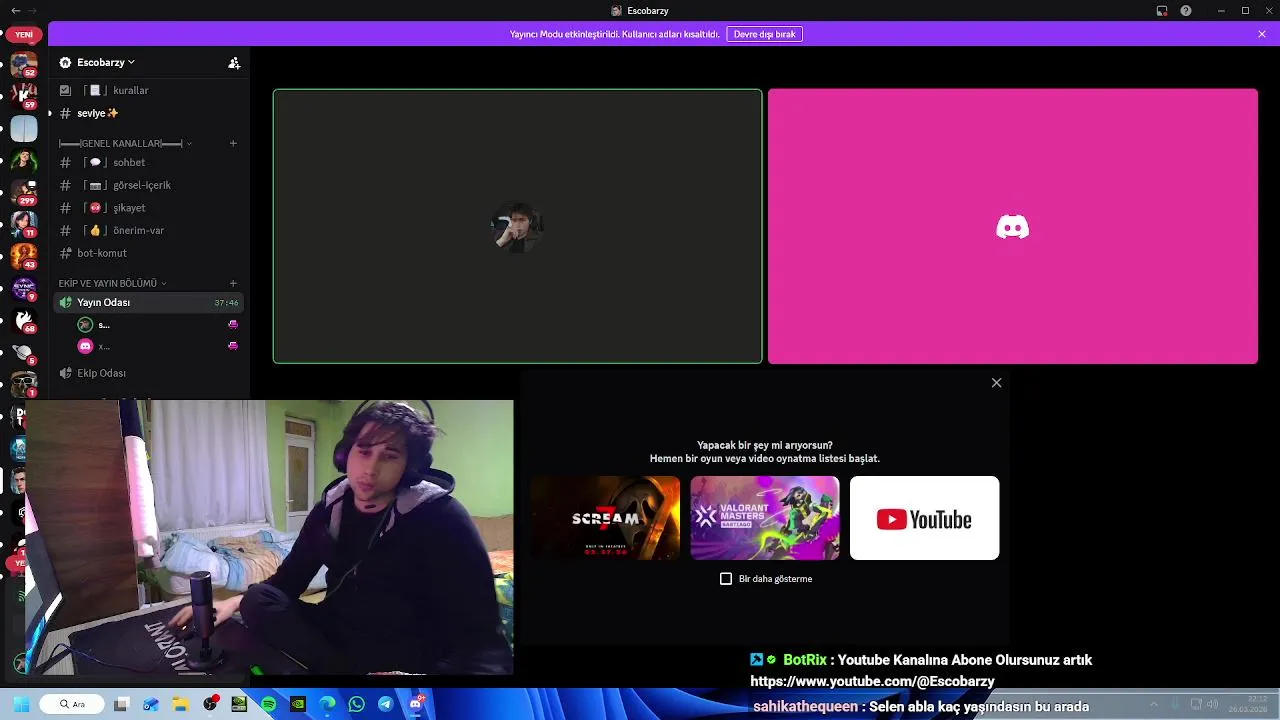The height and width of the screenshot is (720, 1280).
Task: Launch the Valorant Masters card
Action: click(765, 518)
